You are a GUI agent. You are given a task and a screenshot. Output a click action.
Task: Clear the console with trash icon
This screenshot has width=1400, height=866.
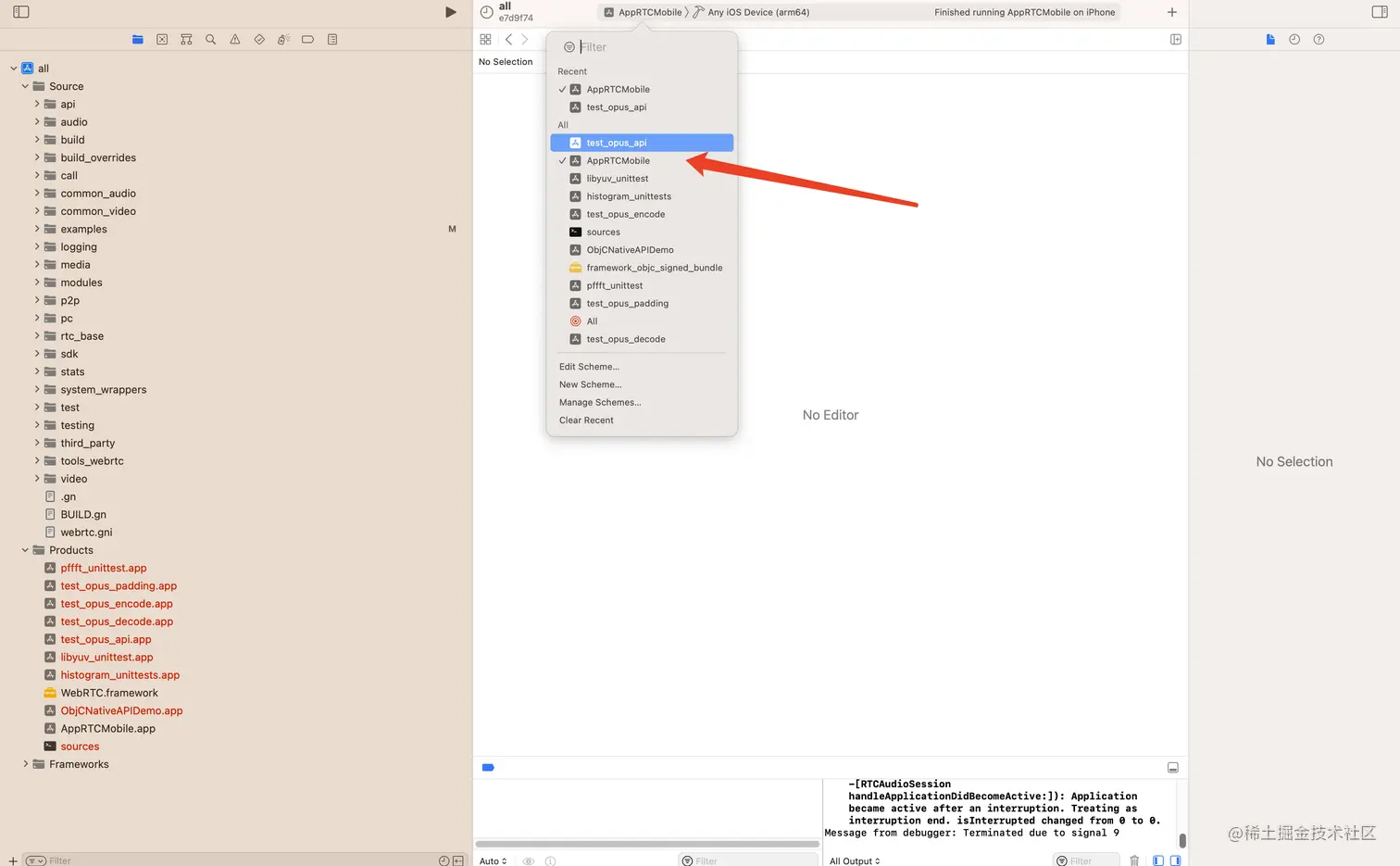1134,860
